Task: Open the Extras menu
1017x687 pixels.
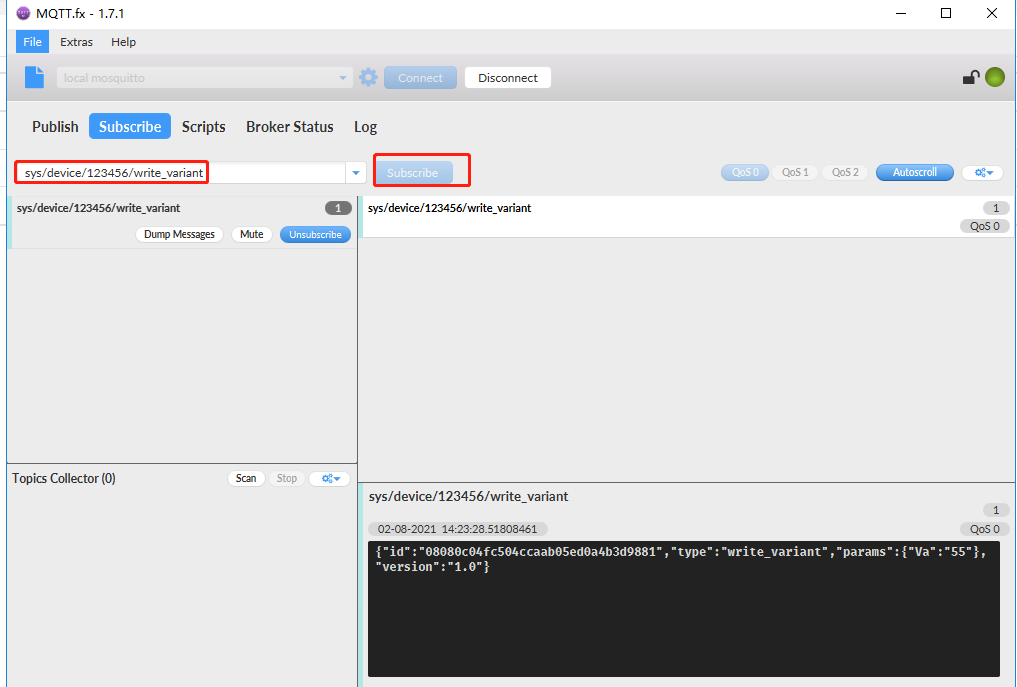Action: (x=76, y=42)
